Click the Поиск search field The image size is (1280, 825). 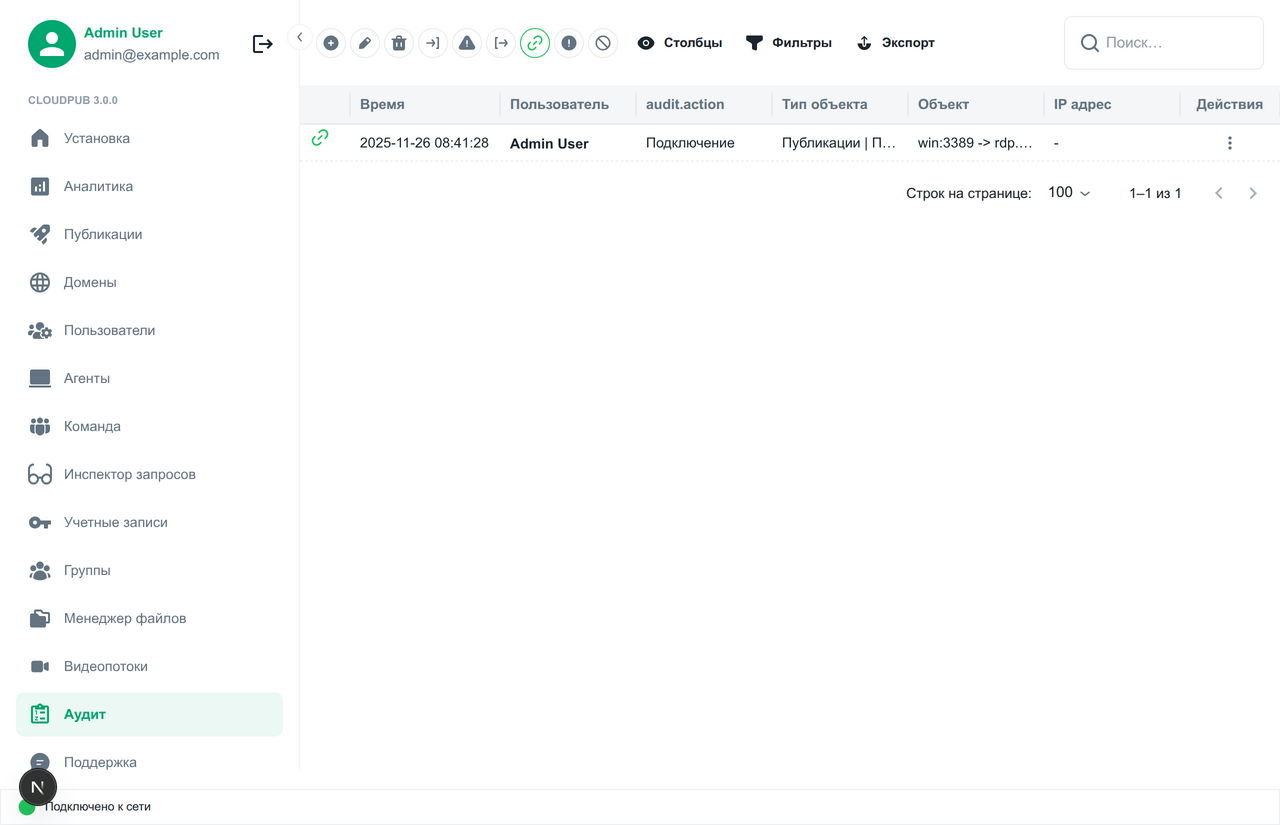tap(1175, 43)
